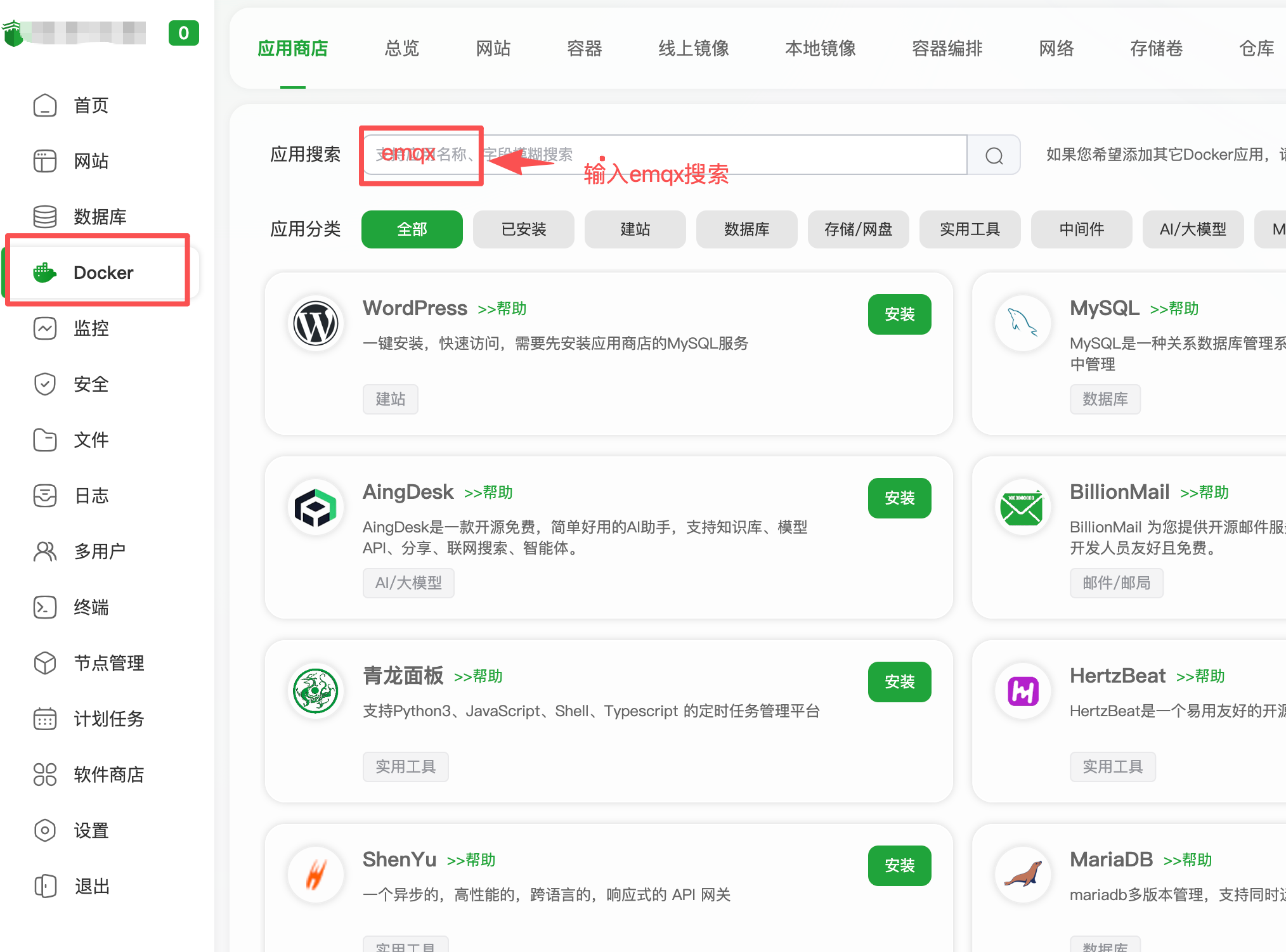Viewport: 1286px width, 952px height.
Task: Click the search magnifier icon button
Action: [994, 155]
